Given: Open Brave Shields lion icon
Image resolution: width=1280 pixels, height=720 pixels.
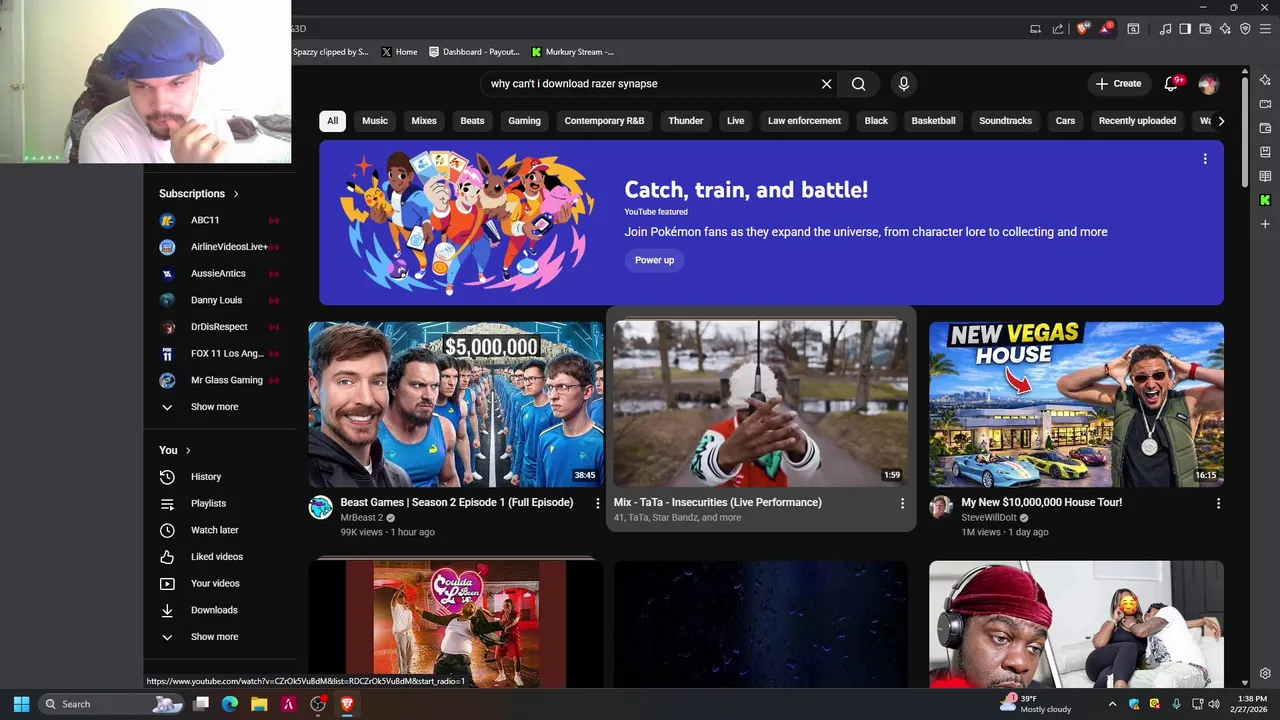Looking at the screenshot, I should 1082,29.
